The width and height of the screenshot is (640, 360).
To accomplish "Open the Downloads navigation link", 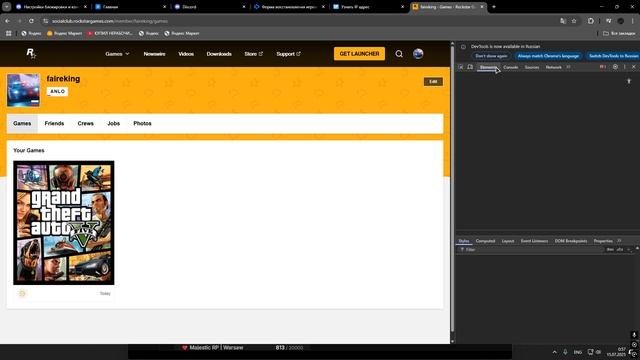I will 219,54.
